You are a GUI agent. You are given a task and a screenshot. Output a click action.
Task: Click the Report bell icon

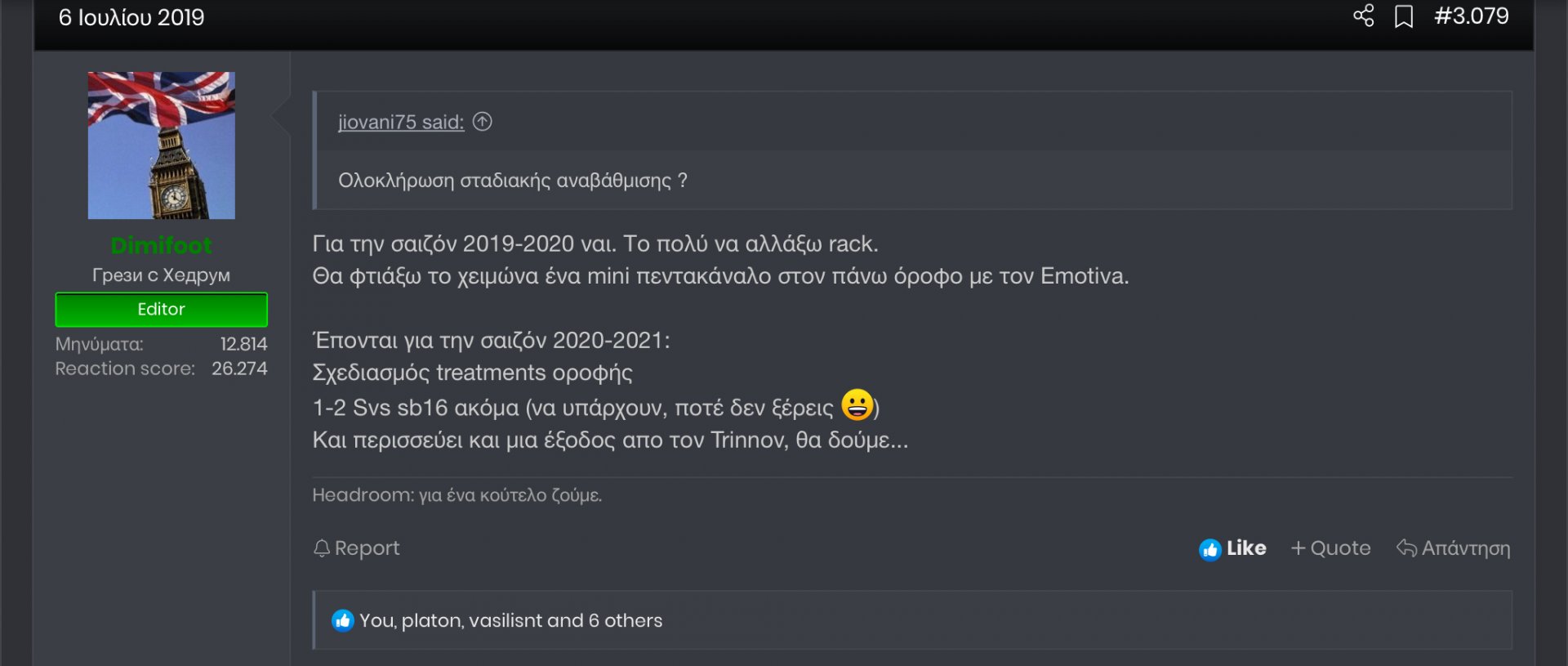322,548
